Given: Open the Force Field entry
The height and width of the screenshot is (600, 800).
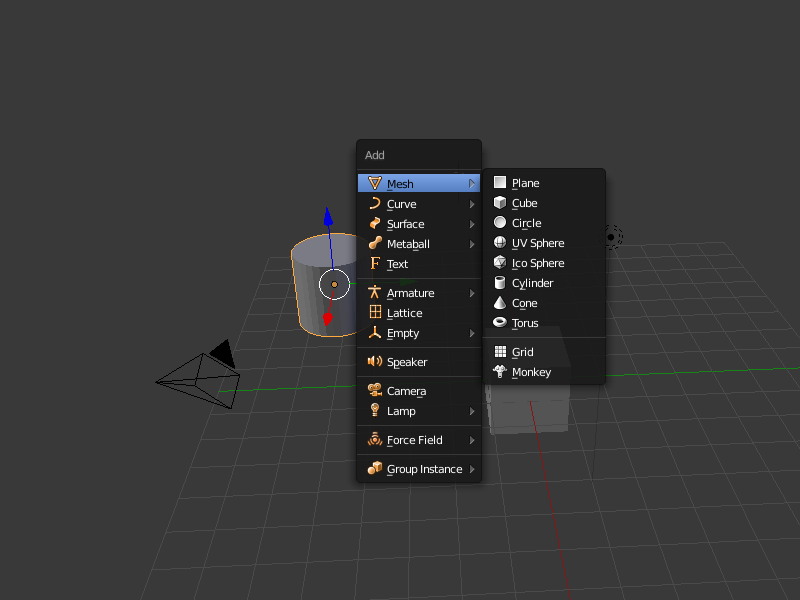Looking at the screenshot, I should (419, 440).
